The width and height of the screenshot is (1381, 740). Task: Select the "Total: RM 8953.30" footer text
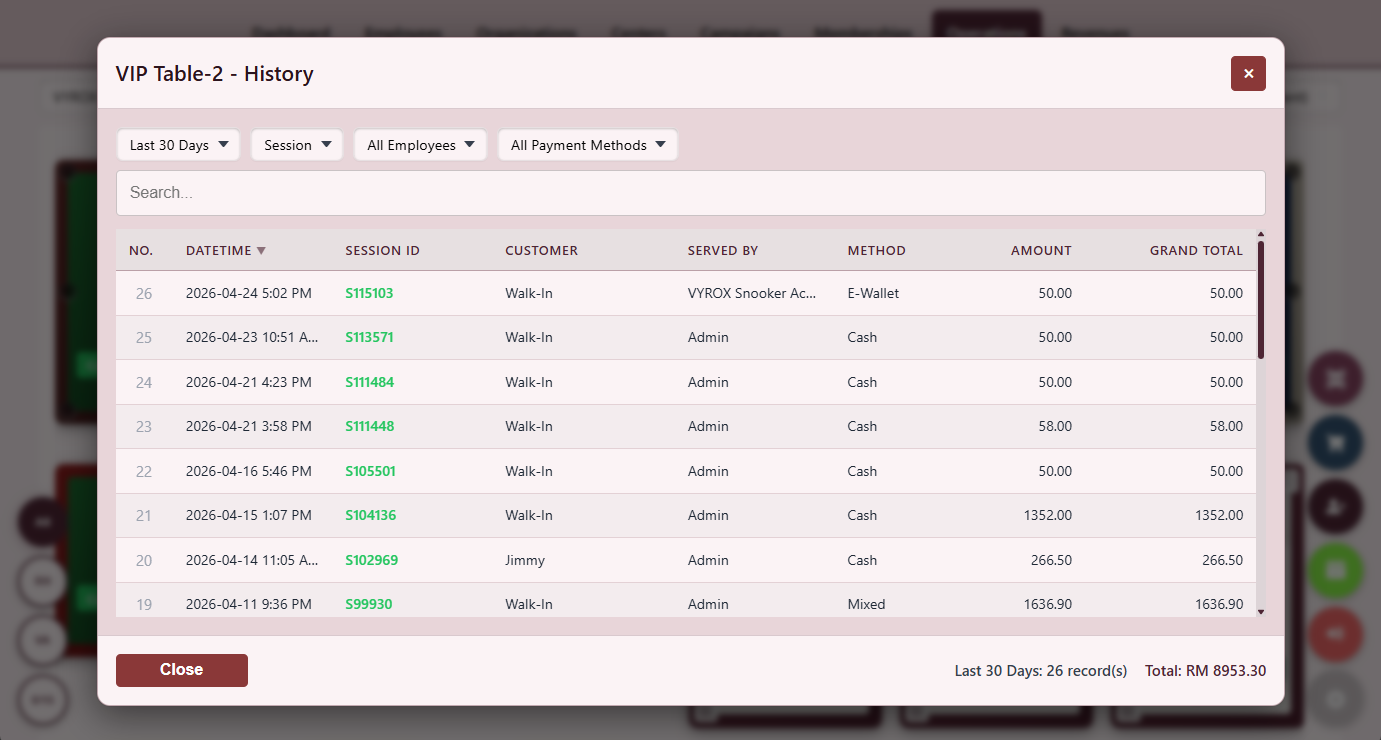click(1206, 671)
